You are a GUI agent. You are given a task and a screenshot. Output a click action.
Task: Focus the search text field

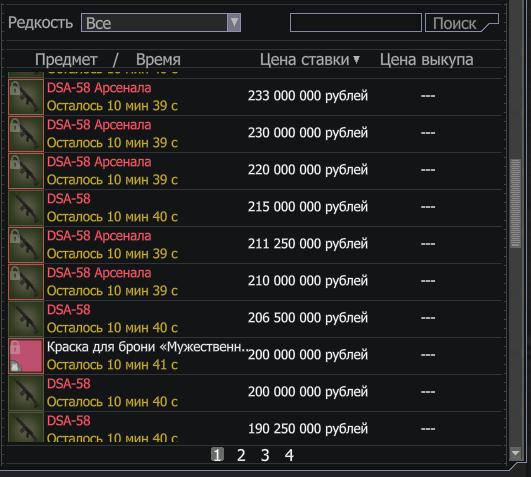click(356, 23)
